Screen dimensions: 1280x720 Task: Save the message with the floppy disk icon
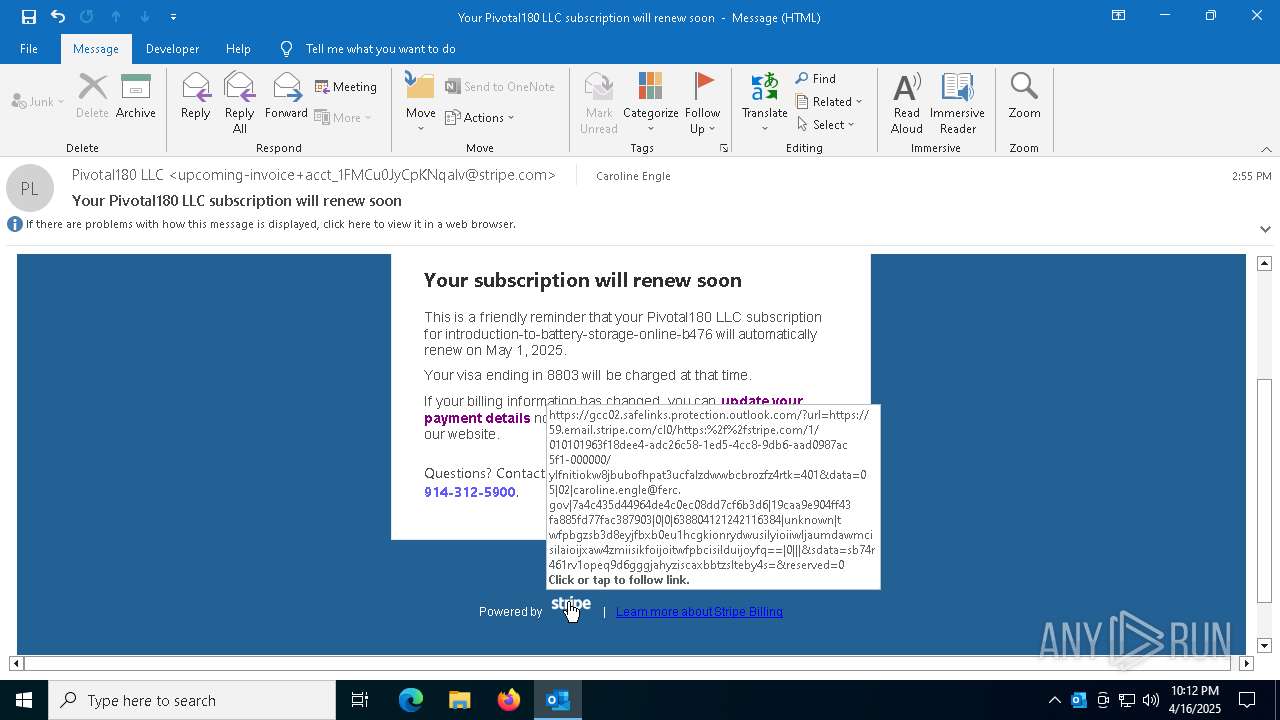click(x=28, y=17)
